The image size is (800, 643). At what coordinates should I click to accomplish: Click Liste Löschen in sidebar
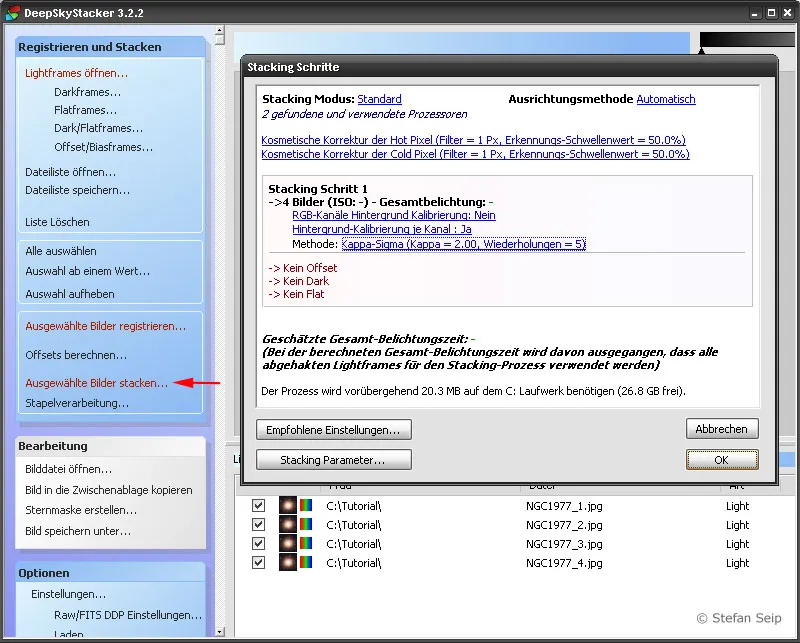point(57,222)
